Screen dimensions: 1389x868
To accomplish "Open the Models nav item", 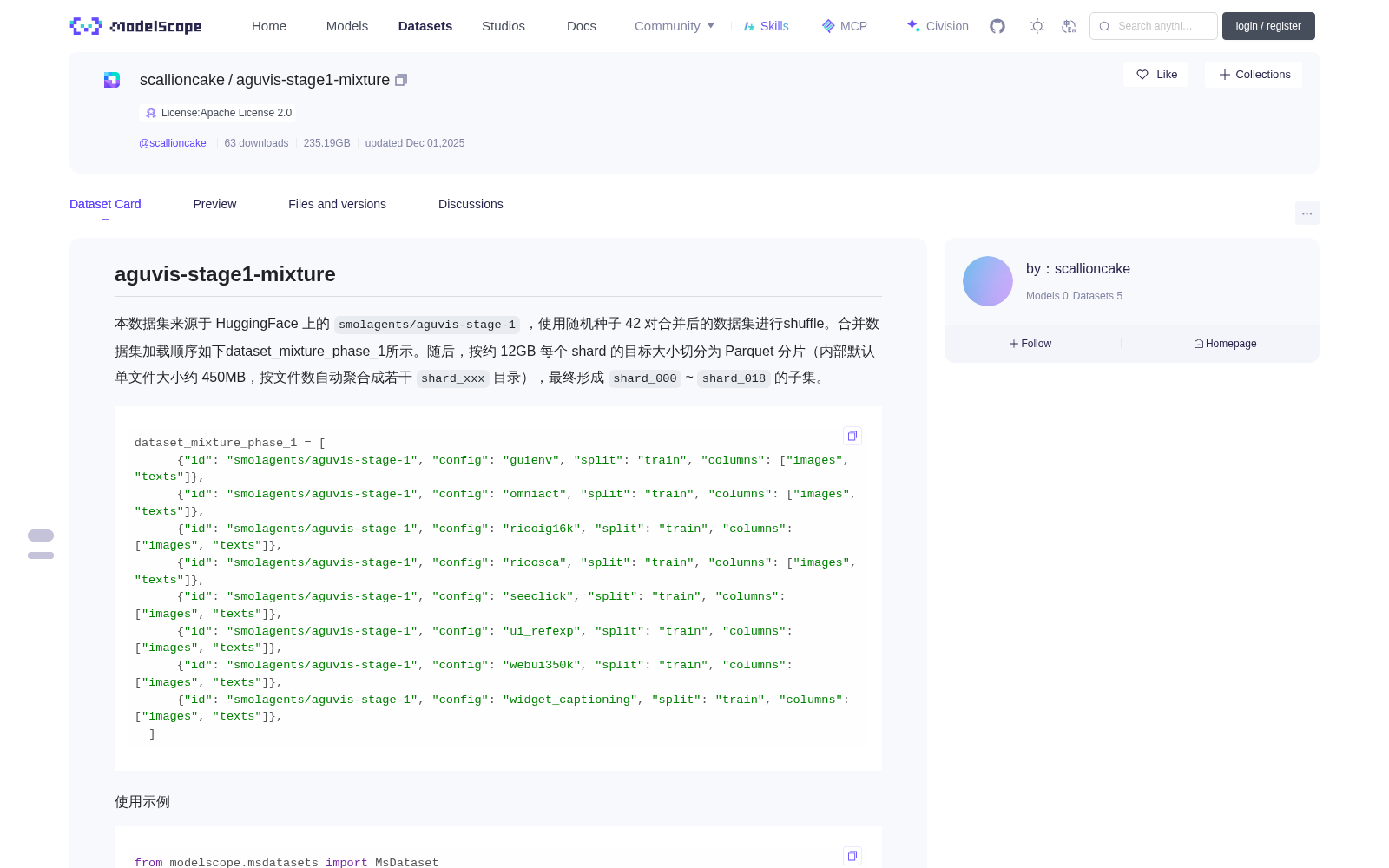I will (347, 26).
